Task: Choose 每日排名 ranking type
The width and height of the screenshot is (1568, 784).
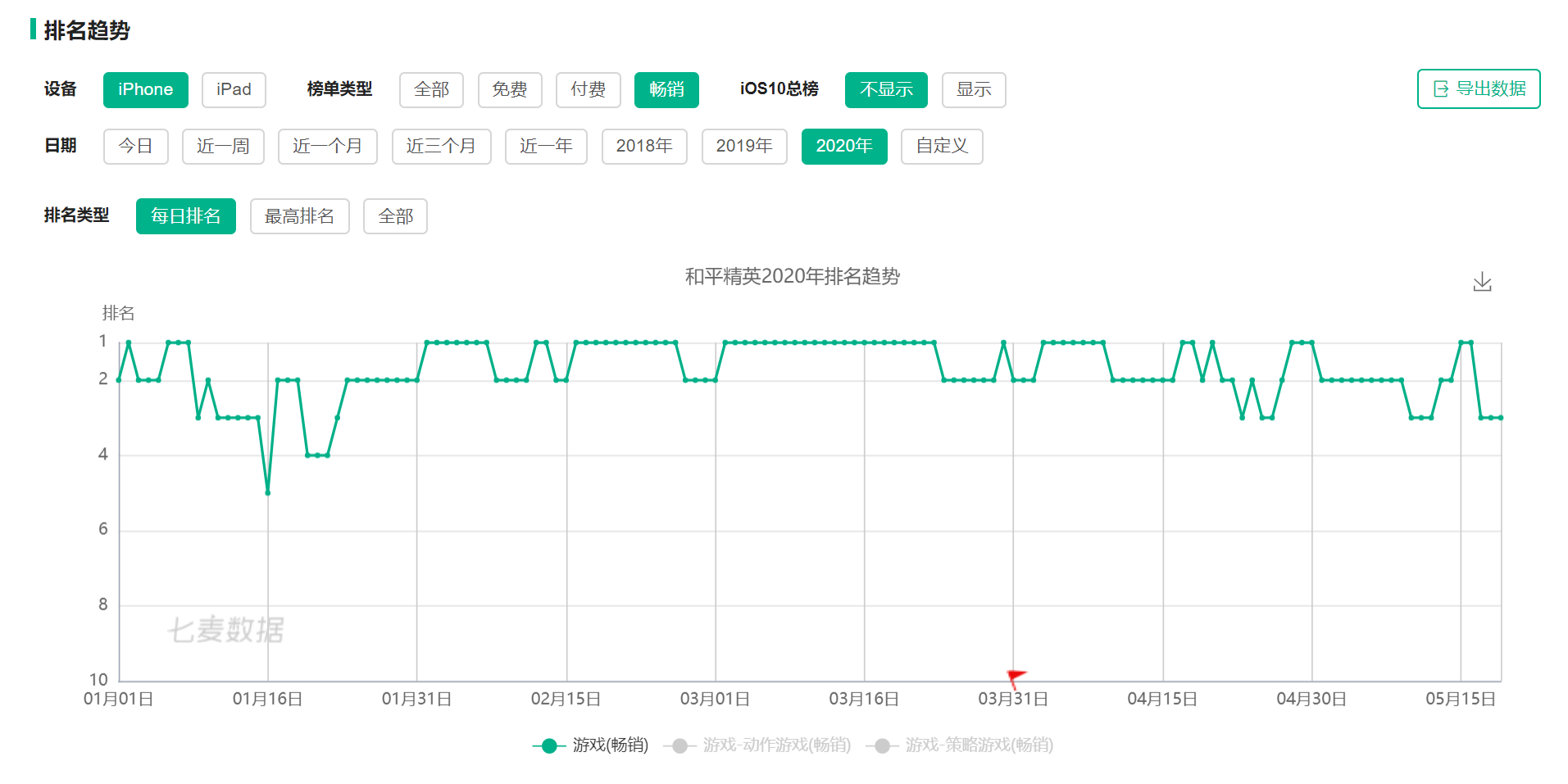Action: click(x=186, y=216)
